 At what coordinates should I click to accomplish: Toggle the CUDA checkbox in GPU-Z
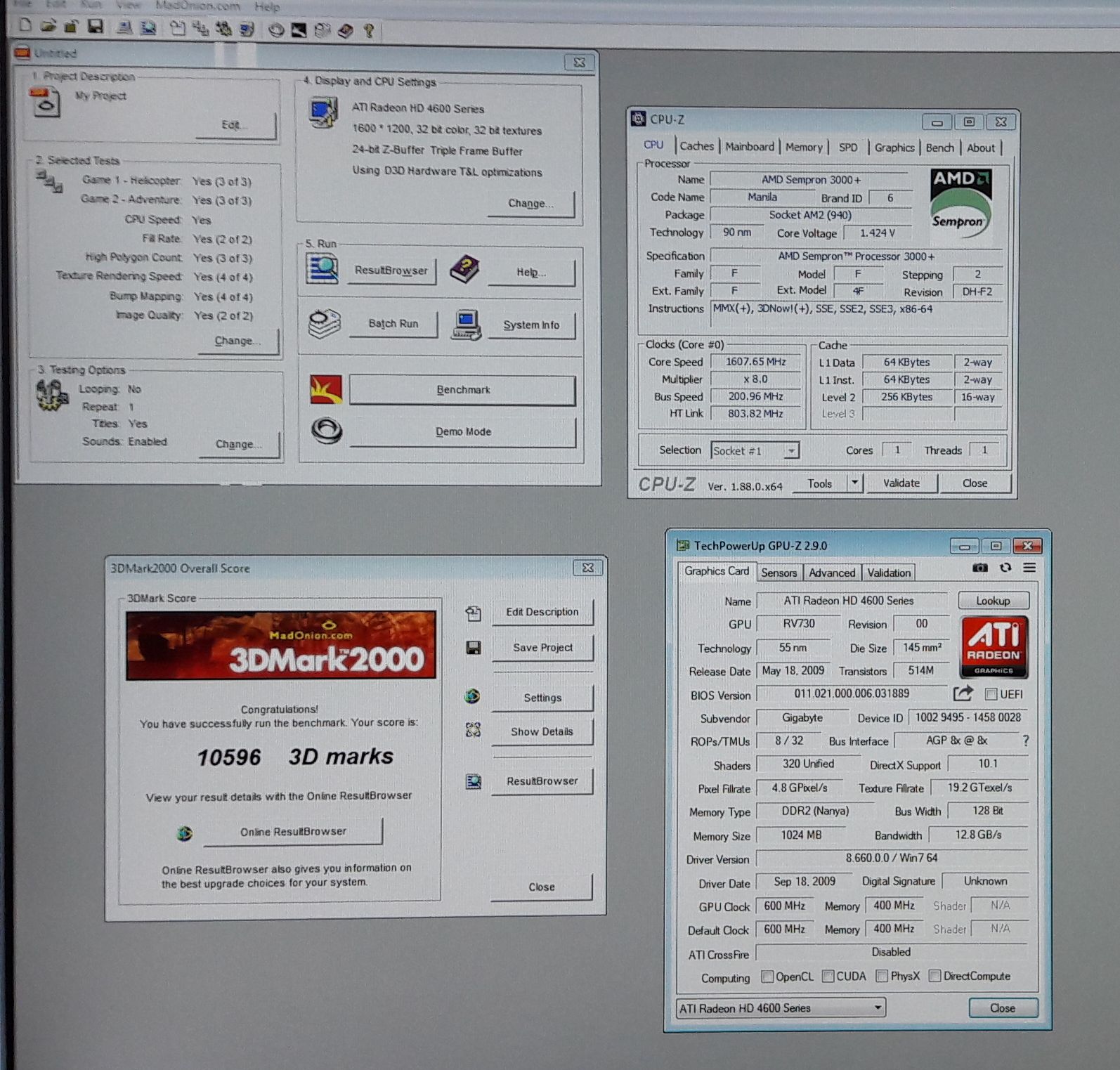pyautogui.click(x=828, y=977)
